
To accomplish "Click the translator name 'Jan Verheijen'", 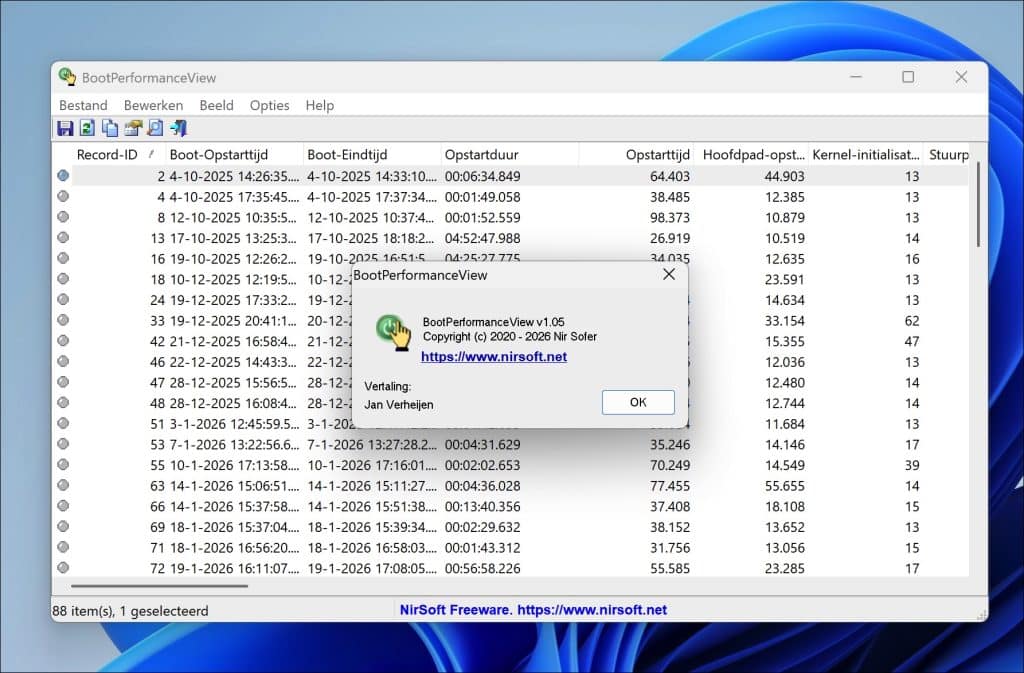I will 398,405.
